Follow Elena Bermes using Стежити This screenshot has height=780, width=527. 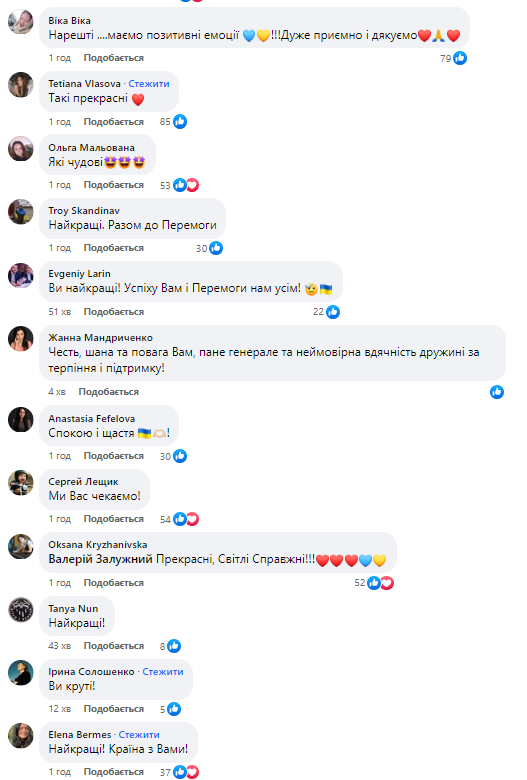click(139, 735)
